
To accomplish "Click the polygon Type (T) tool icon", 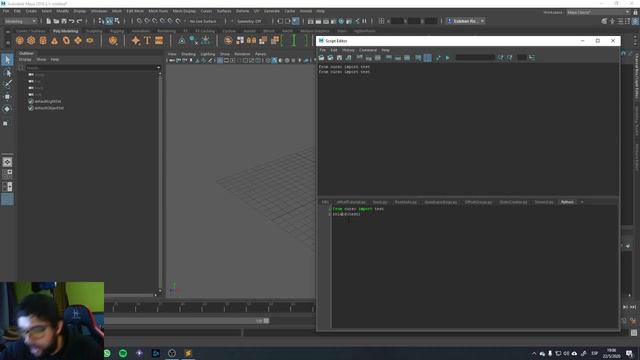I will pos(147,40).
